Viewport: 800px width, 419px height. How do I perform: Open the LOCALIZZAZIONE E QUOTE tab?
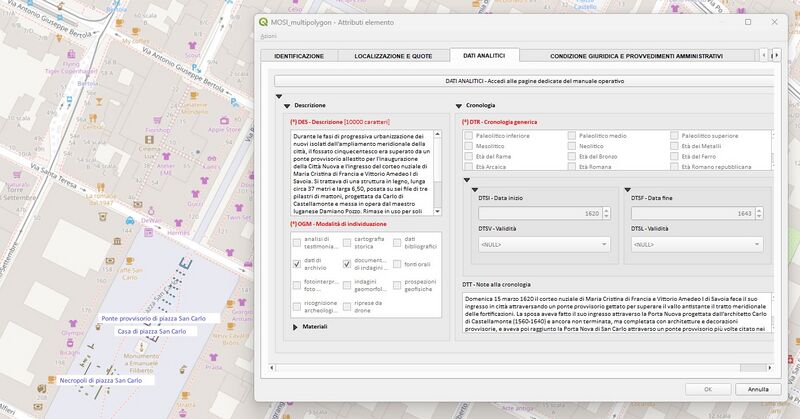393,56
